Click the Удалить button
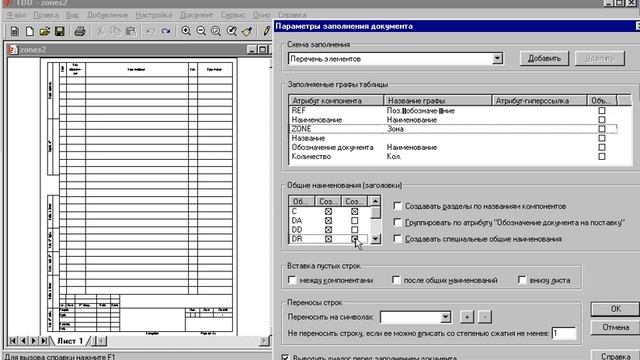Viewport: 640px width, 360px height. pos(600,58)
